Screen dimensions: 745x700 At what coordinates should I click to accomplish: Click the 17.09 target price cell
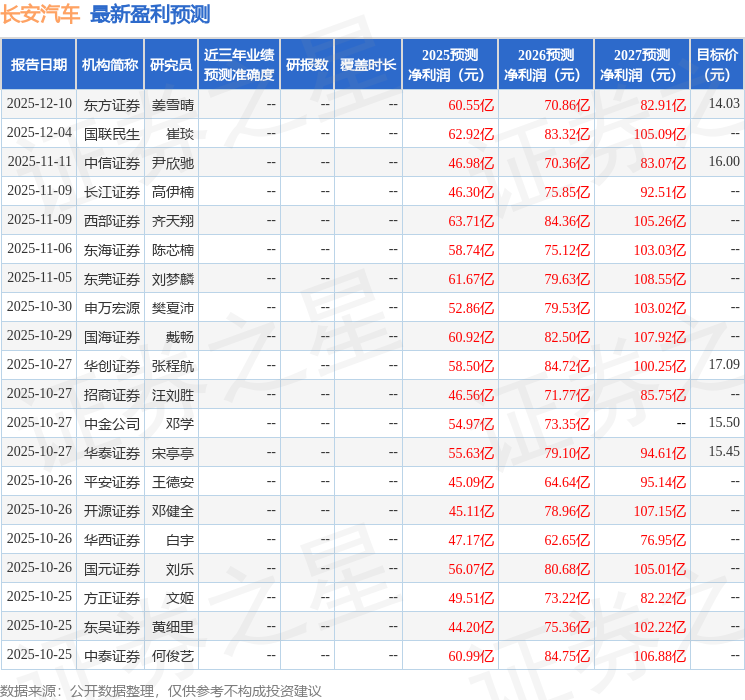724,365
